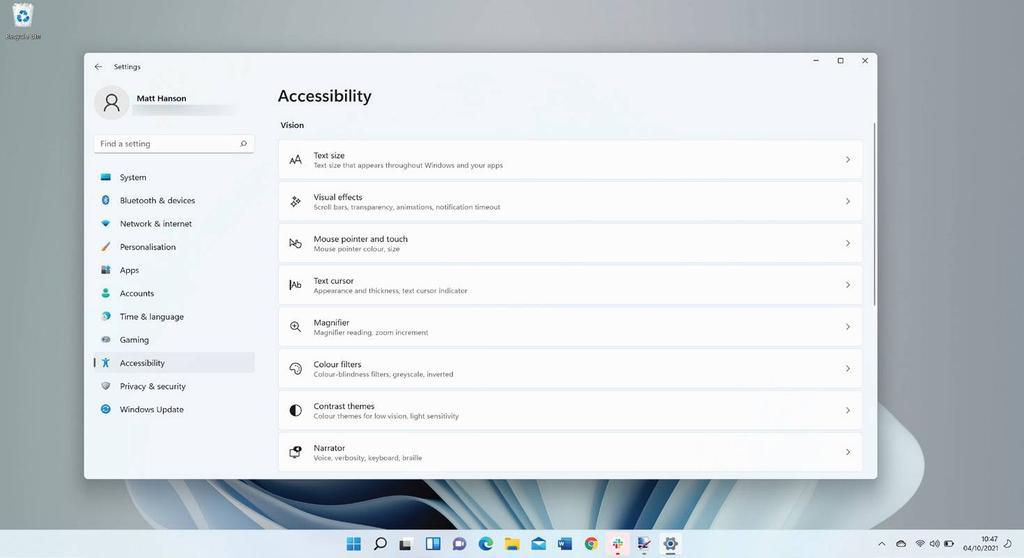This screenshot has height=558, width=1024.
Task: Open the Widgets panel from the taskbar
Action: pos(433,544)
